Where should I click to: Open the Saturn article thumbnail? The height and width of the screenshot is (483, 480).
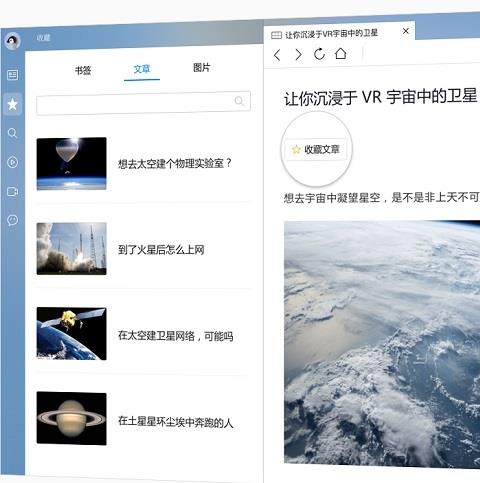coord(72,419)
